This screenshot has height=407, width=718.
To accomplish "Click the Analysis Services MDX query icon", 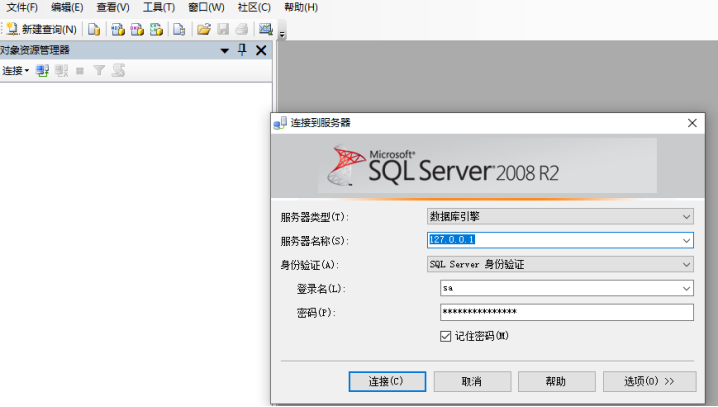I will (118, 29).
